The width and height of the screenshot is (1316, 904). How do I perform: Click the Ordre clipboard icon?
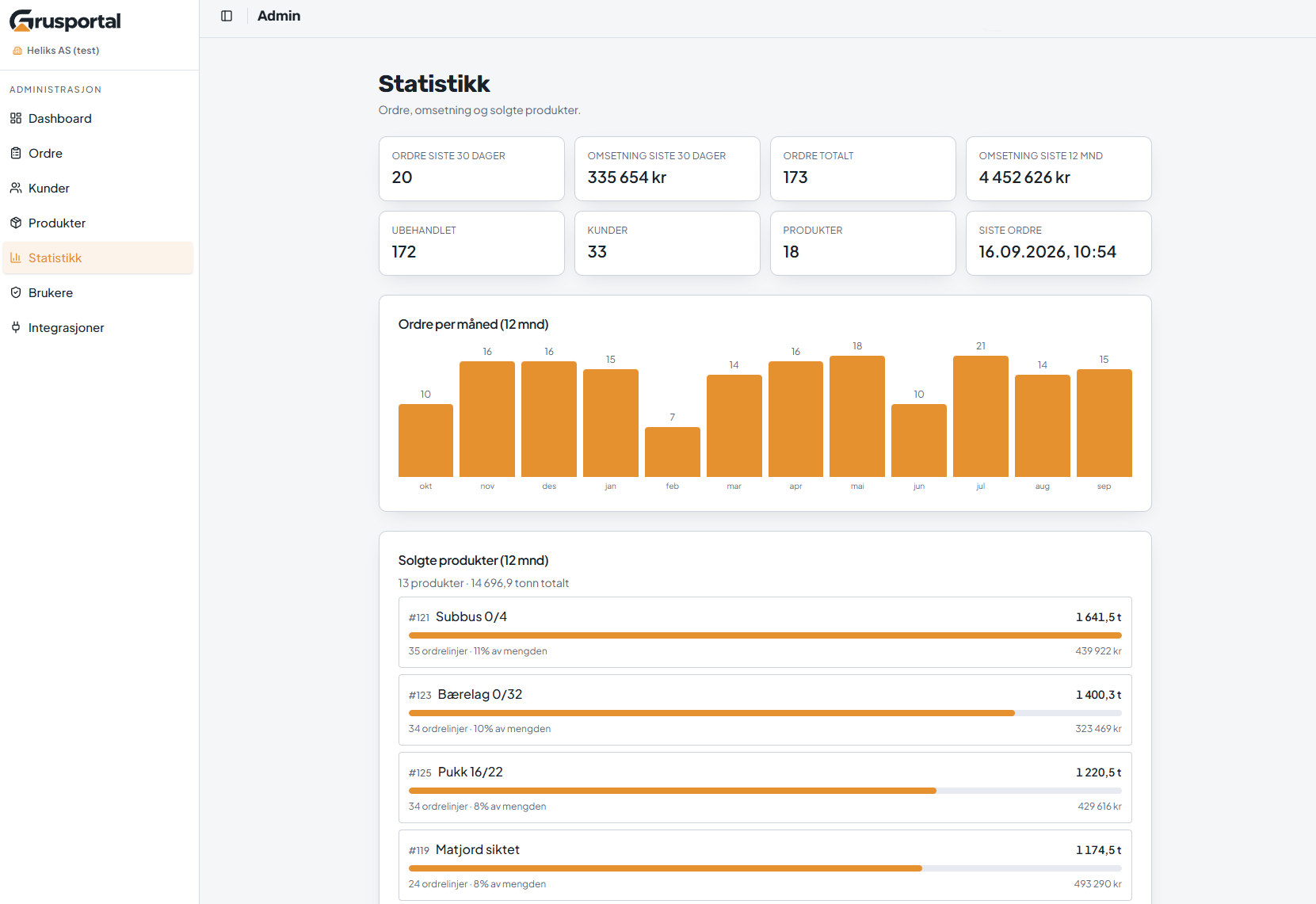(16, 153)
